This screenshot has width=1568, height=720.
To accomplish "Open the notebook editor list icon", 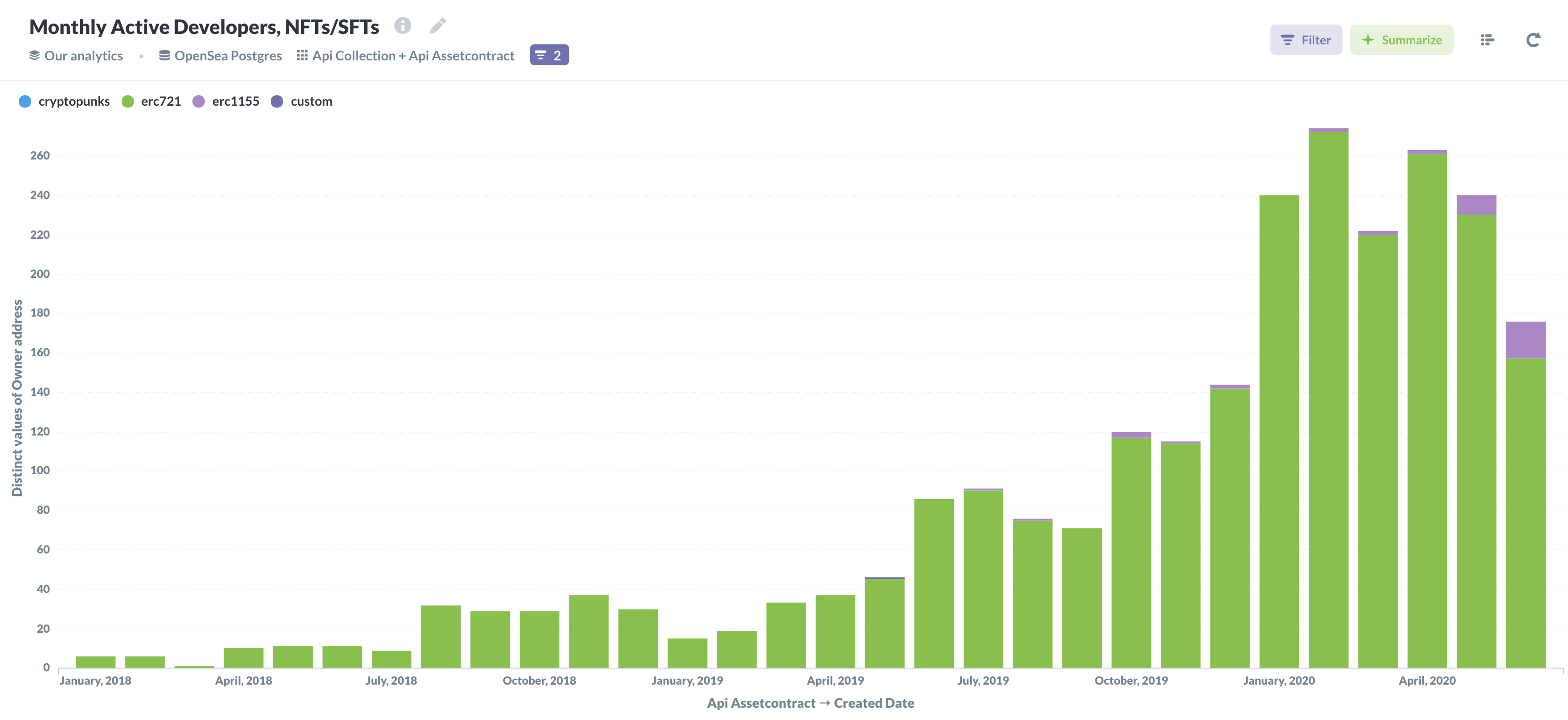I will click(x=1487, y=40).
